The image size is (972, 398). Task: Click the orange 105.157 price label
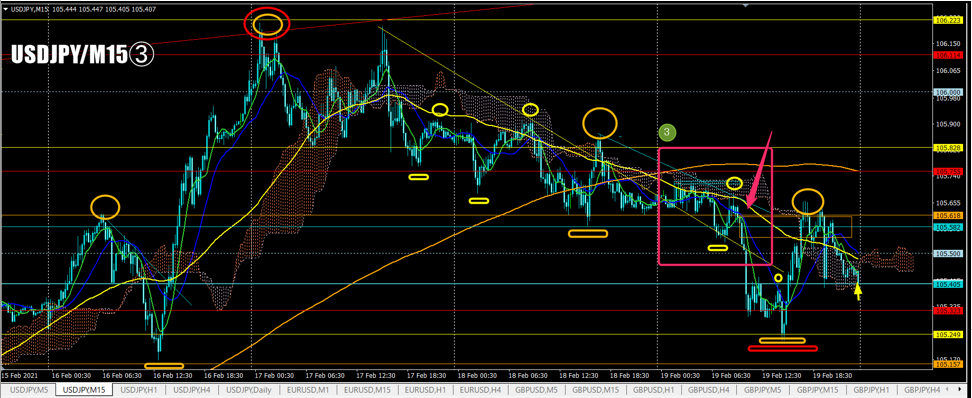(x=948, y=365)
